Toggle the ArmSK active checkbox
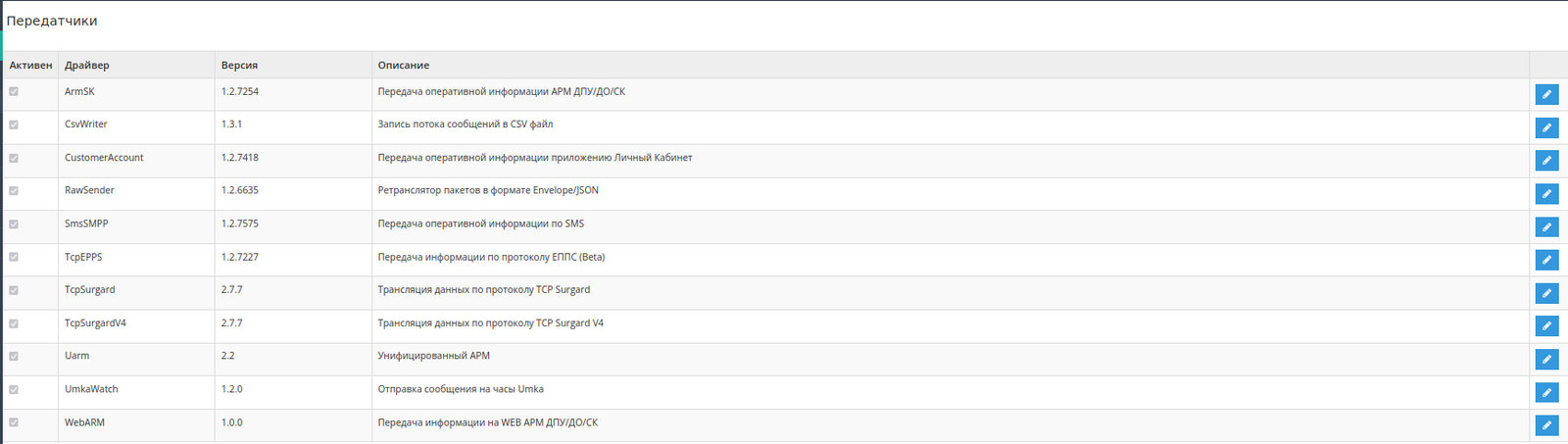This screenshot has height=444, width=1568. pos(14,91)
